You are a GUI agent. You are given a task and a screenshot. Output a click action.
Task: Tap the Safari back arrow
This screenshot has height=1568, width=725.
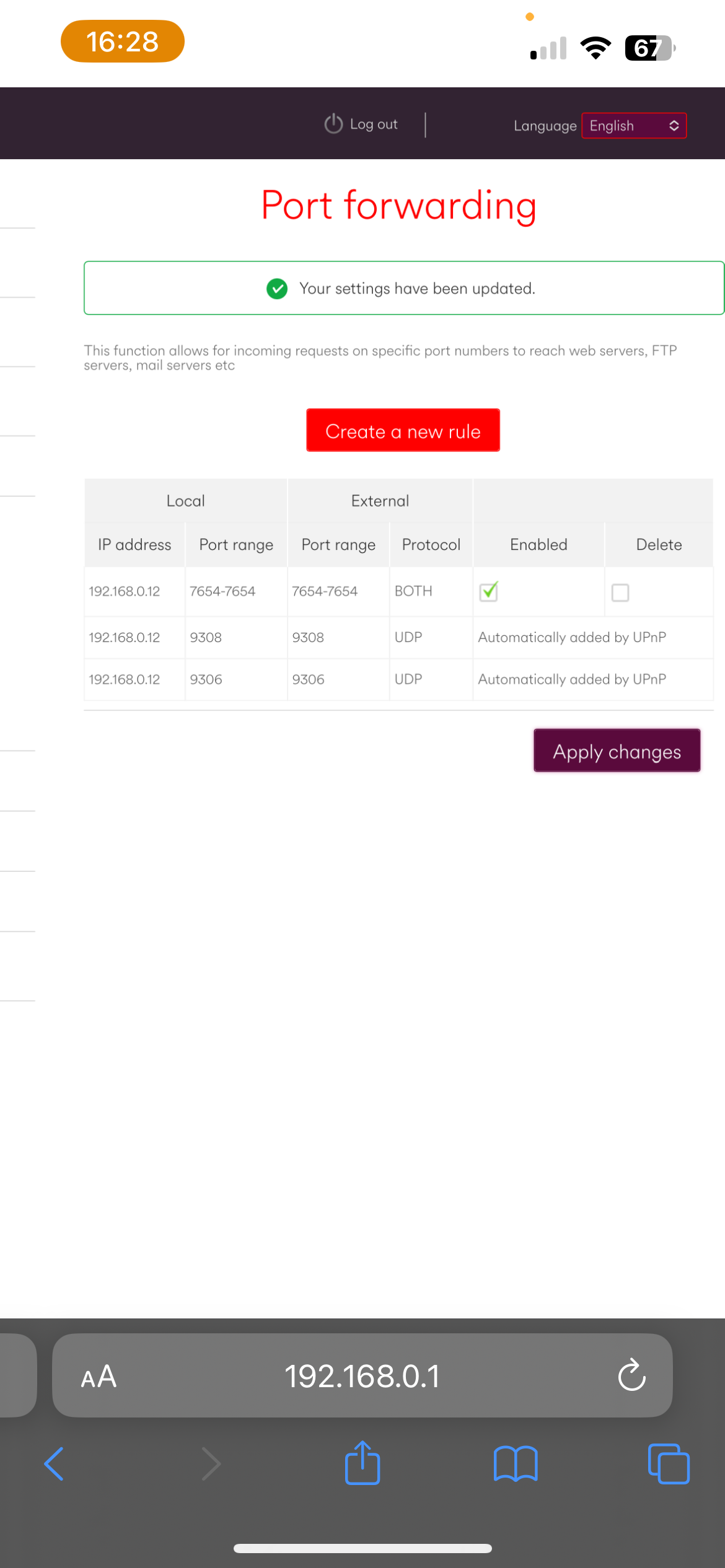54,1464
